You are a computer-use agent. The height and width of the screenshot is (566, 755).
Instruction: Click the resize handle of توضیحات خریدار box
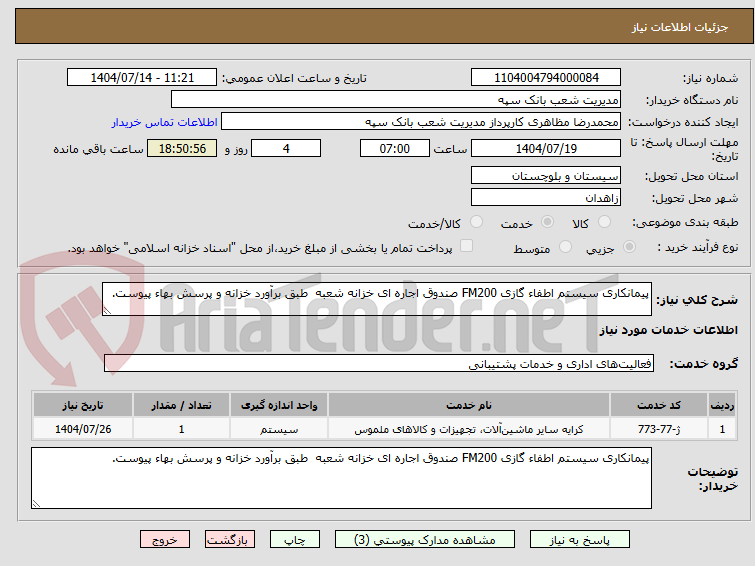tap(36, 504)
